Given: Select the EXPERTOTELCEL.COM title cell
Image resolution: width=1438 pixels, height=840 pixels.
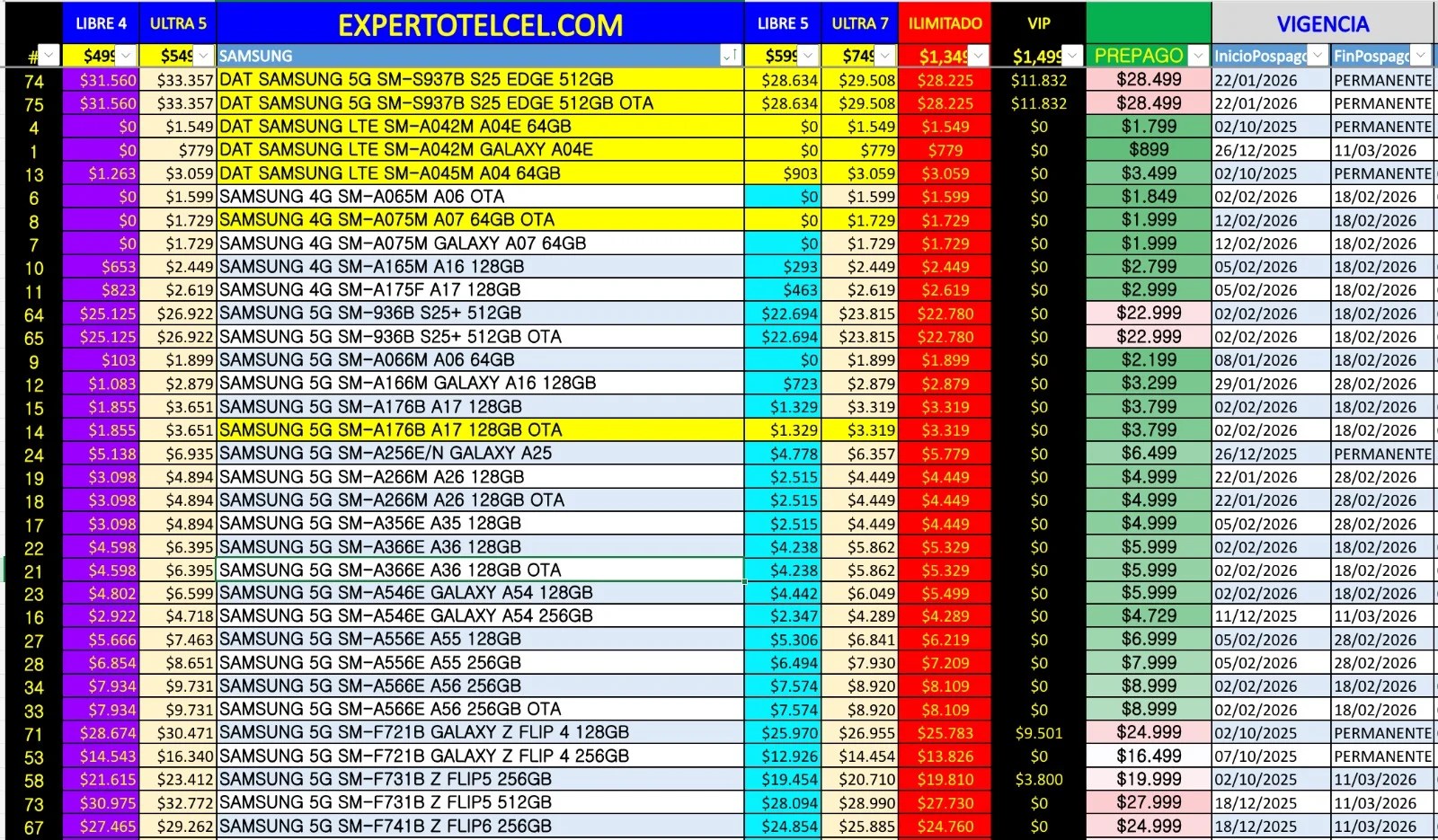Looking at the screenshot, I should point(481,24).
